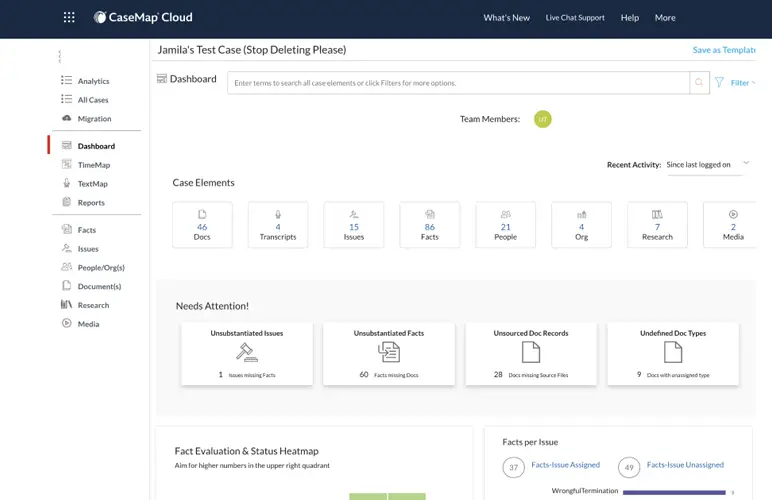The width and height of the screenshot is (772, 500).
Task: Open the app launcher grid icon
Action: coord(69,17)
